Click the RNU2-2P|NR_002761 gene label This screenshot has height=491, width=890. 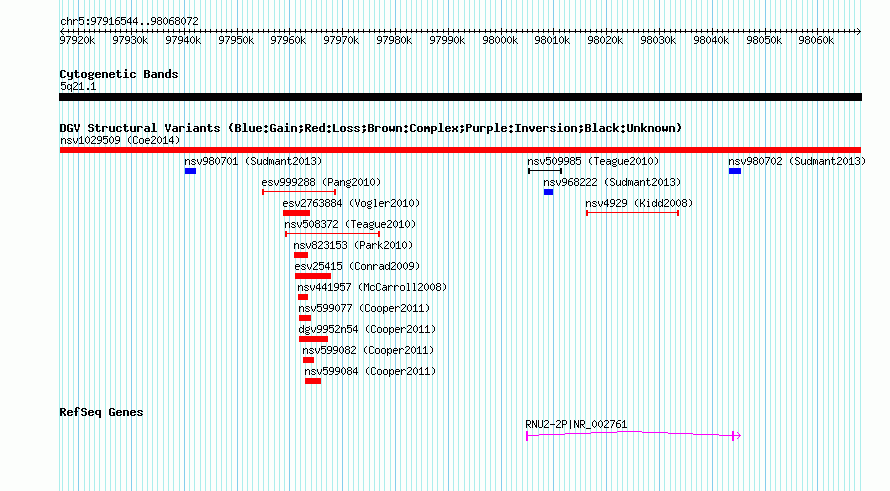(576, 424)
